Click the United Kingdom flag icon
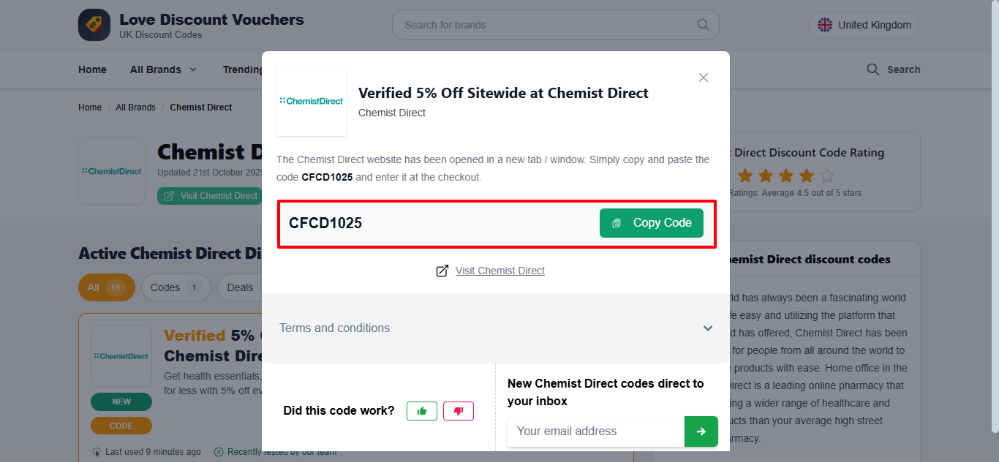This screenshot has width=999, height=462. (x=825, y=25)
